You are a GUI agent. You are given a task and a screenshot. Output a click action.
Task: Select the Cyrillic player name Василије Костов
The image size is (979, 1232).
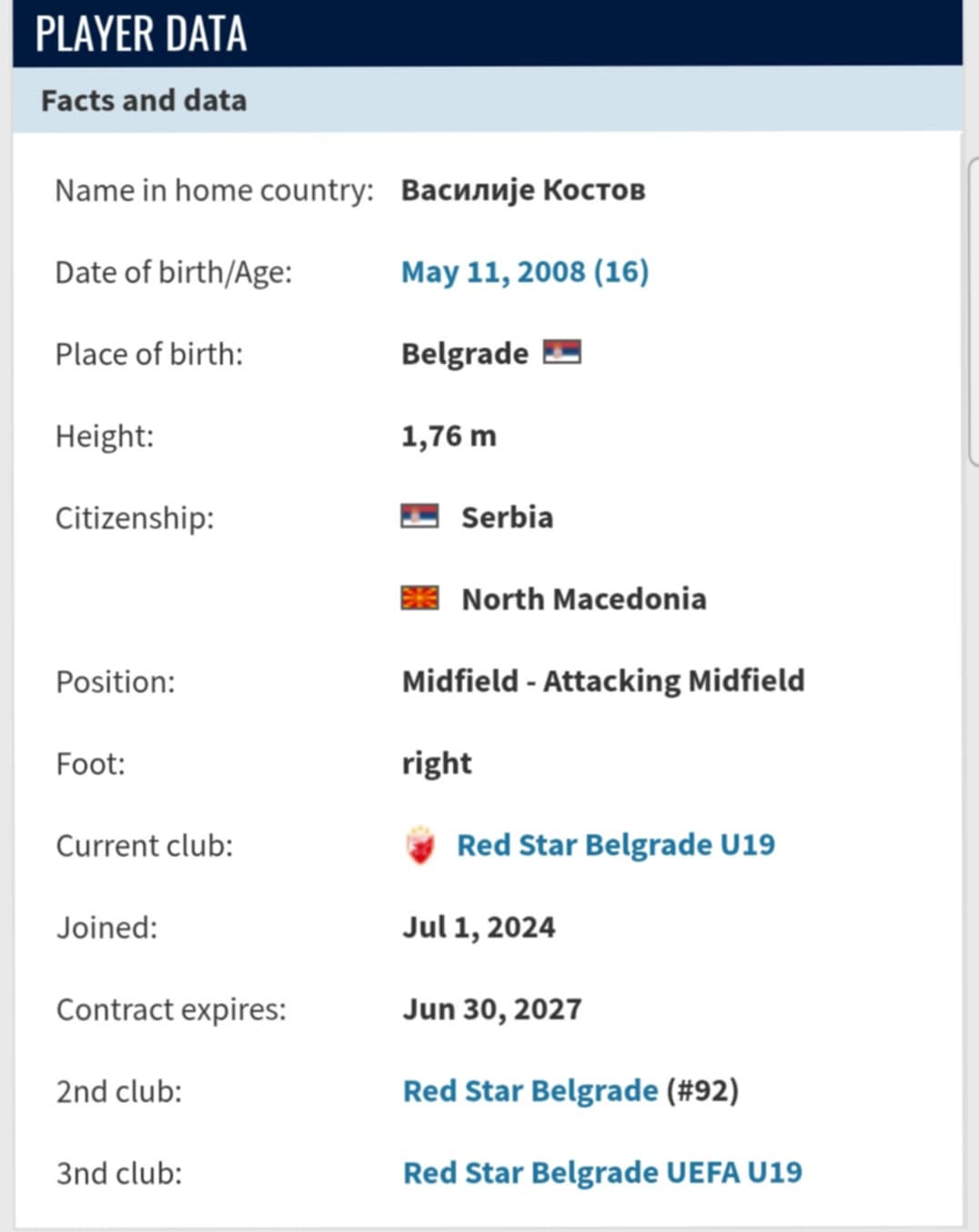(x=523, y=190)
